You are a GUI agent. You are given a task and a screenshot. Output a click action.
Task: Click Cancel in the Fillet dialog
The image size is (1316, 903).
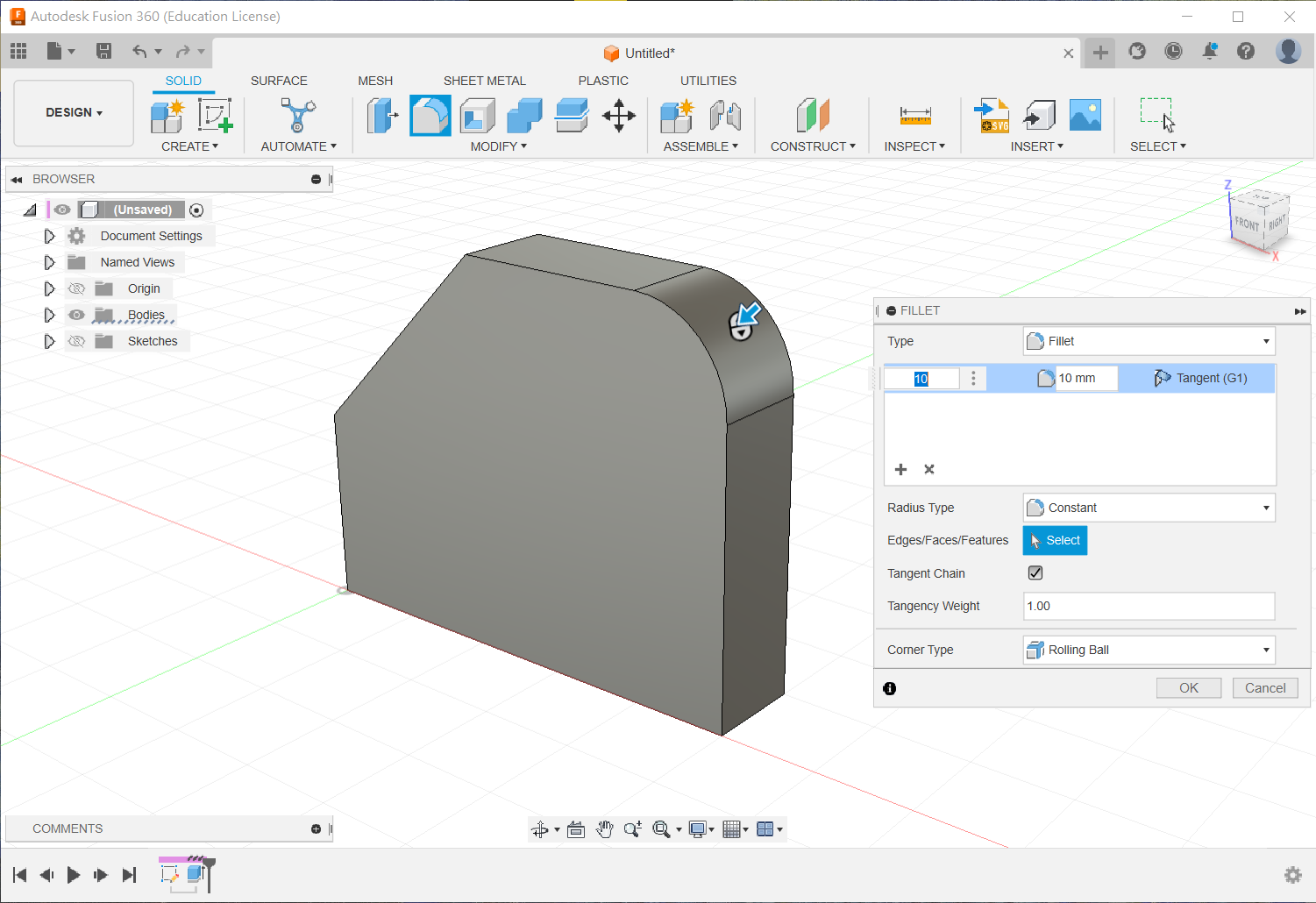point(1264,688)
